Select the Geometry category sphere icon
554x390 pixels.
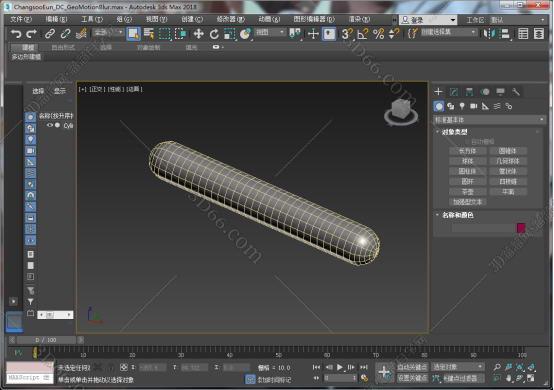point(439,106)
